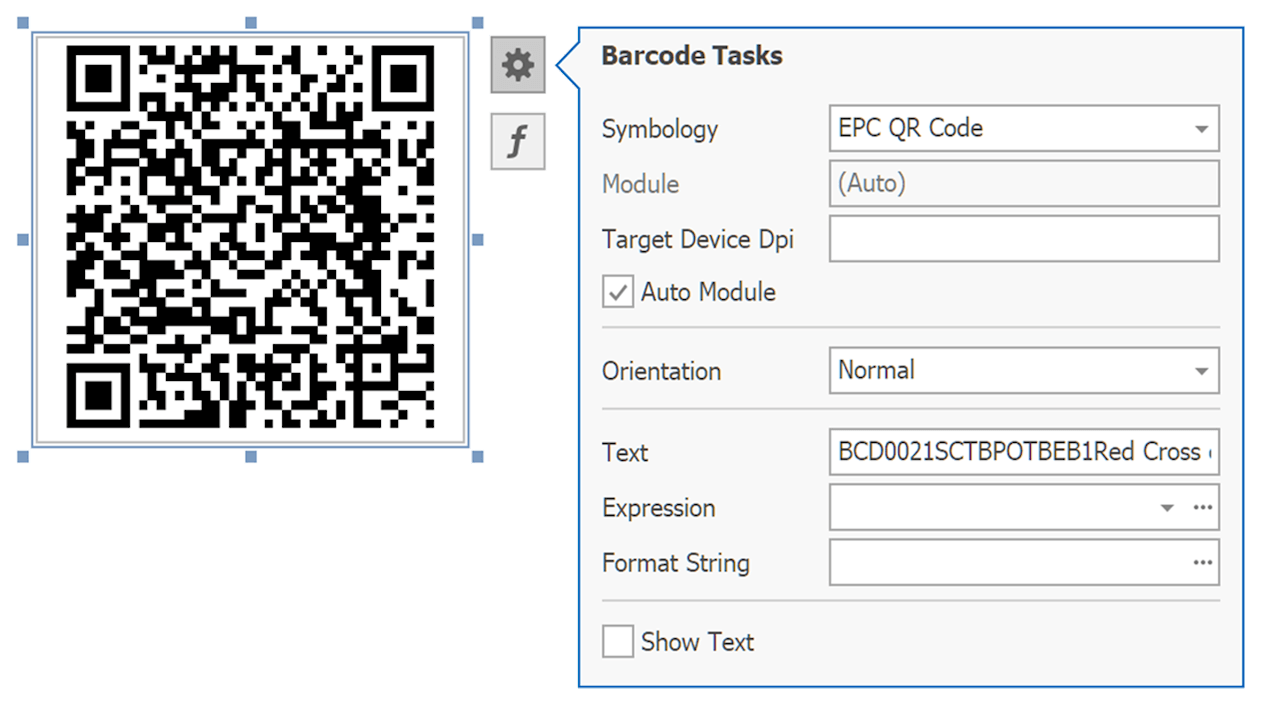Click the gear smart tag icon

[x=517, y=65]
